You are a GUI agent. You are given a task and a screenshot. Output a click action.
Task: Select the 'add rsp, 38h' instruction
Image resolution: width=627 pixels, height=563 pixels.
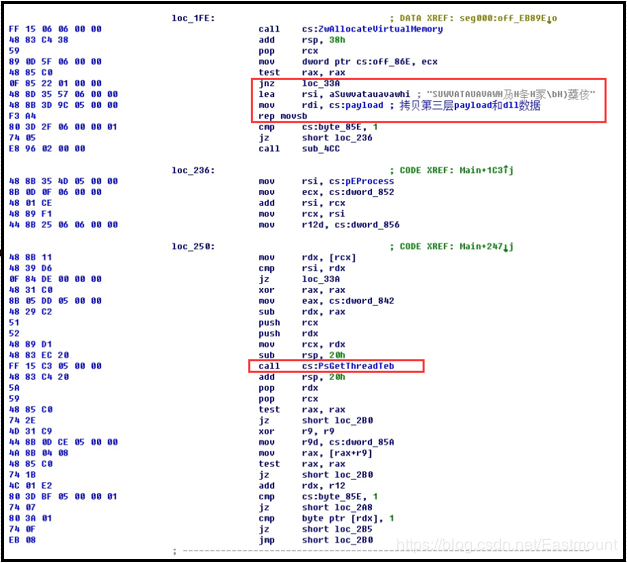302,40
